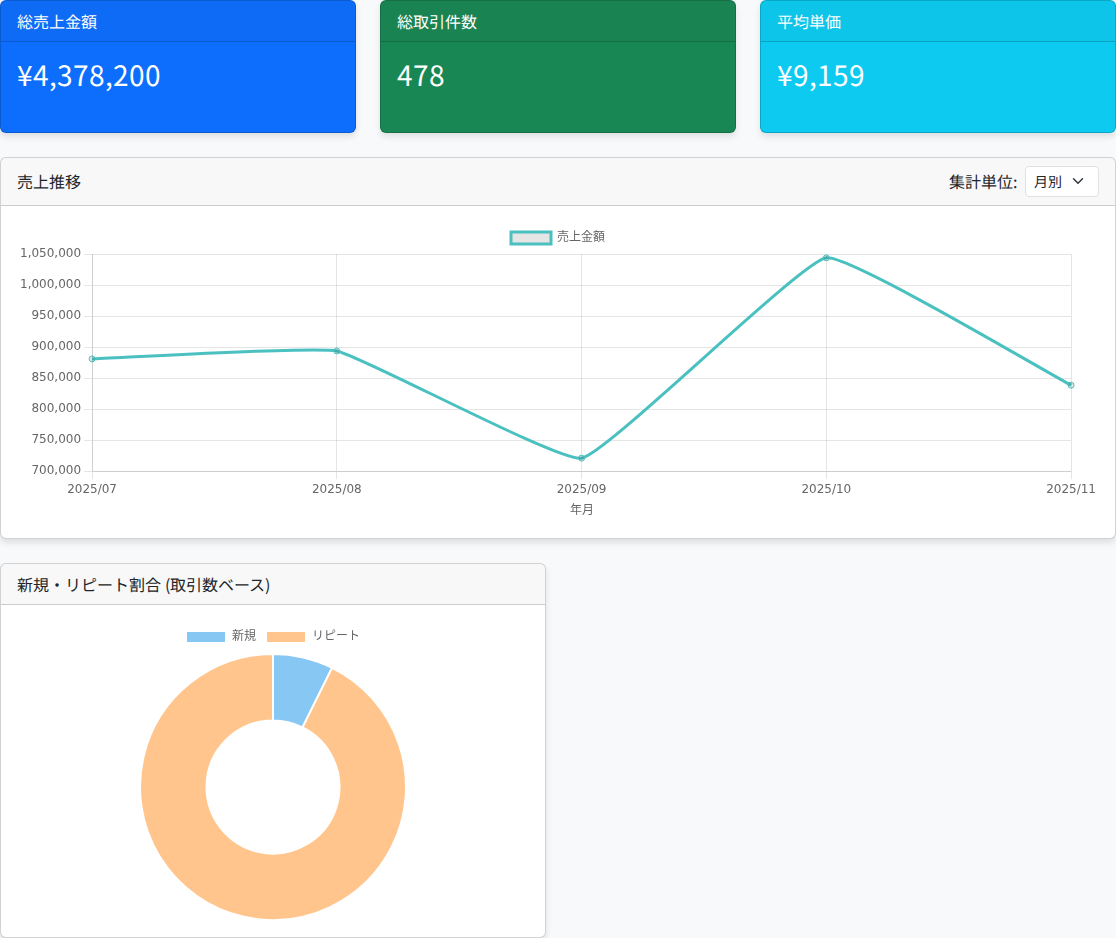The image size is (1116, 938).
Task: Open the 月別 aggregation unit dropdown
Action: pos(1061,182)
